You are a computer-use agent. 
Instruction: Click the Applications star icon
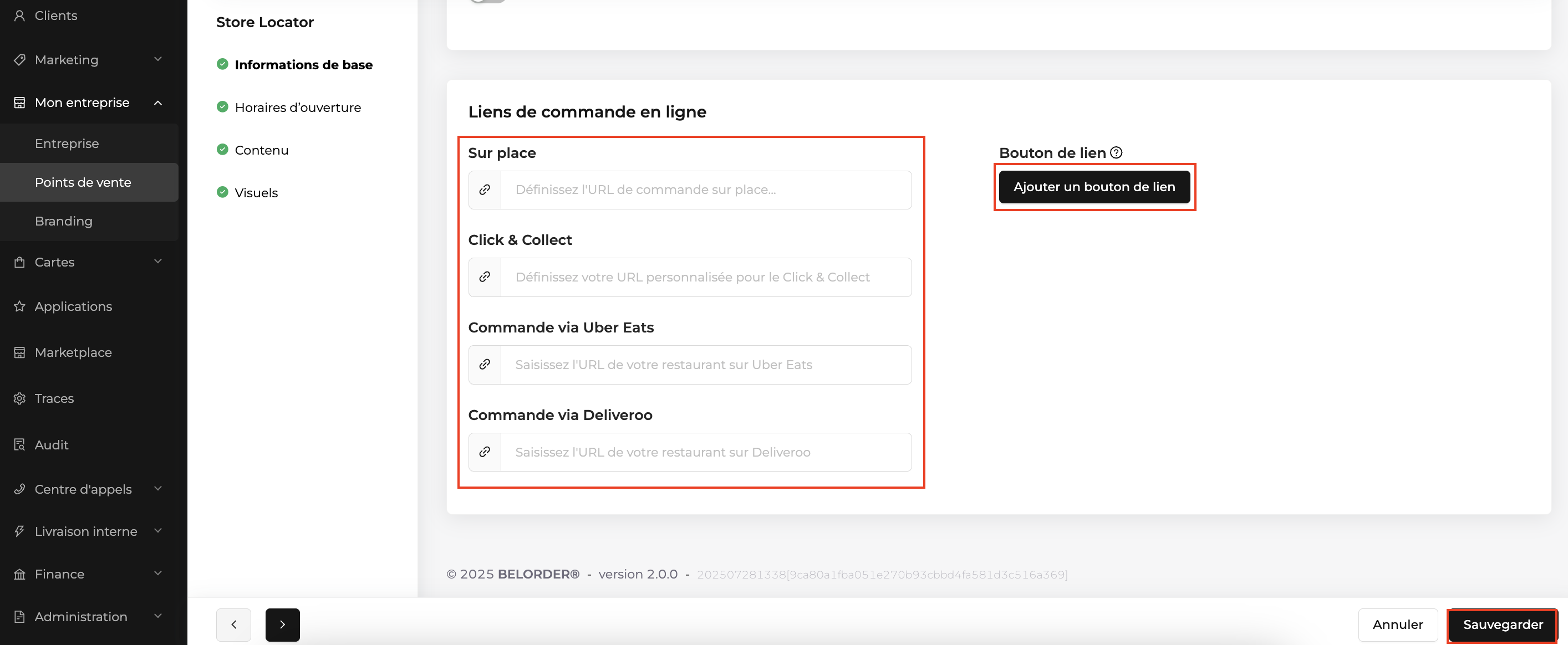(19, 306)
